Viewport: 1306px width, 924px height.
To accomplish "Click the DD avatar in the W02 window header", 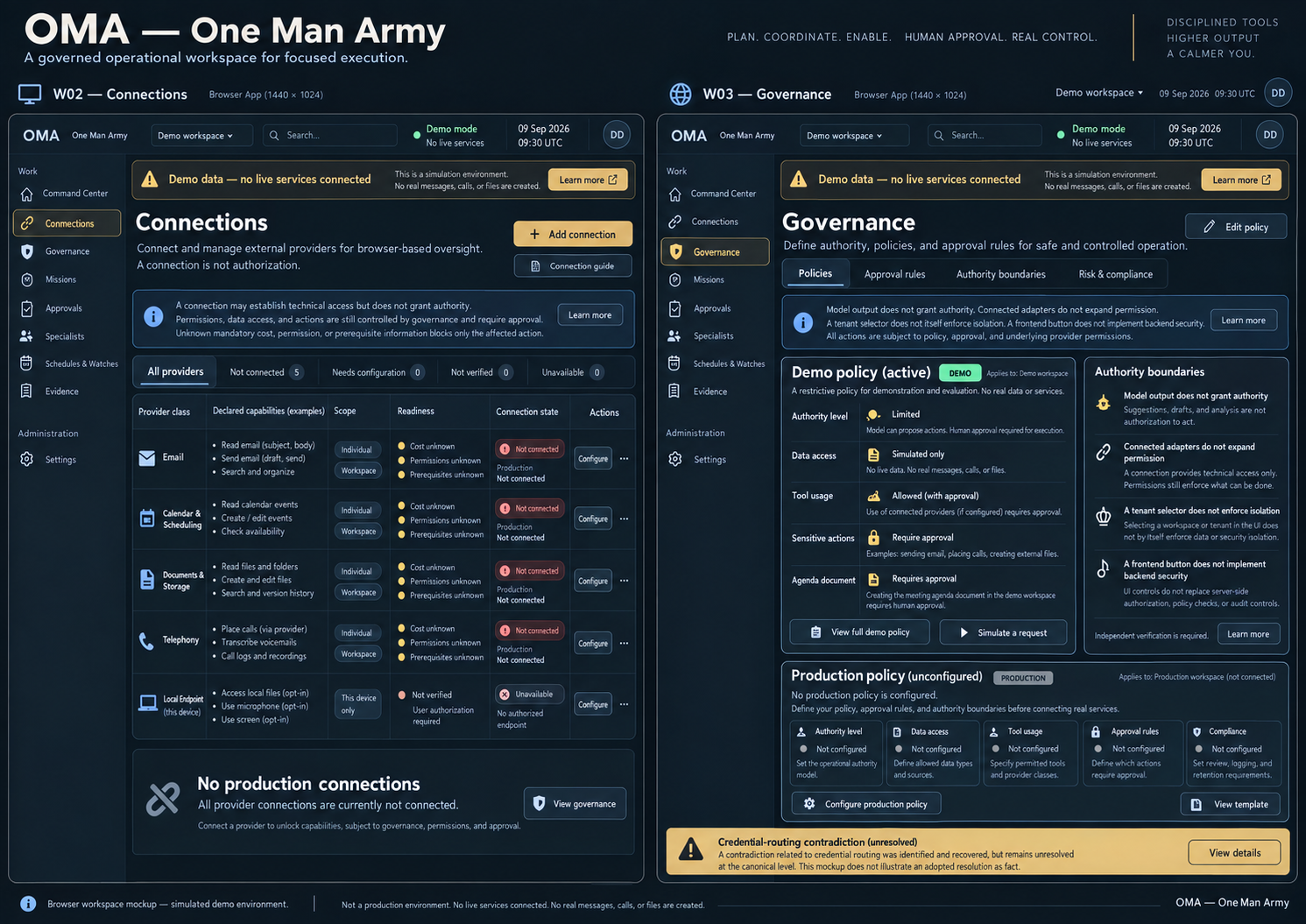I will 618,135.
